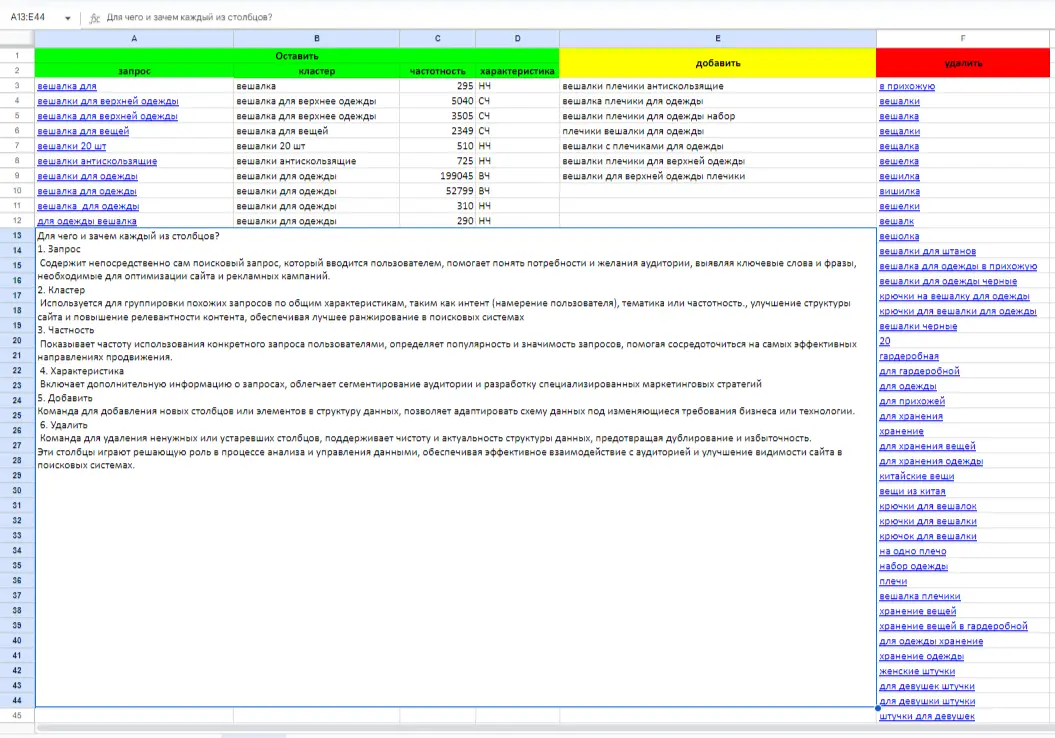The width and height of the screenshot is (1055, 738).
Task: Open the 'вешалки 20 шт' link
Action: [x=71, y=146]
